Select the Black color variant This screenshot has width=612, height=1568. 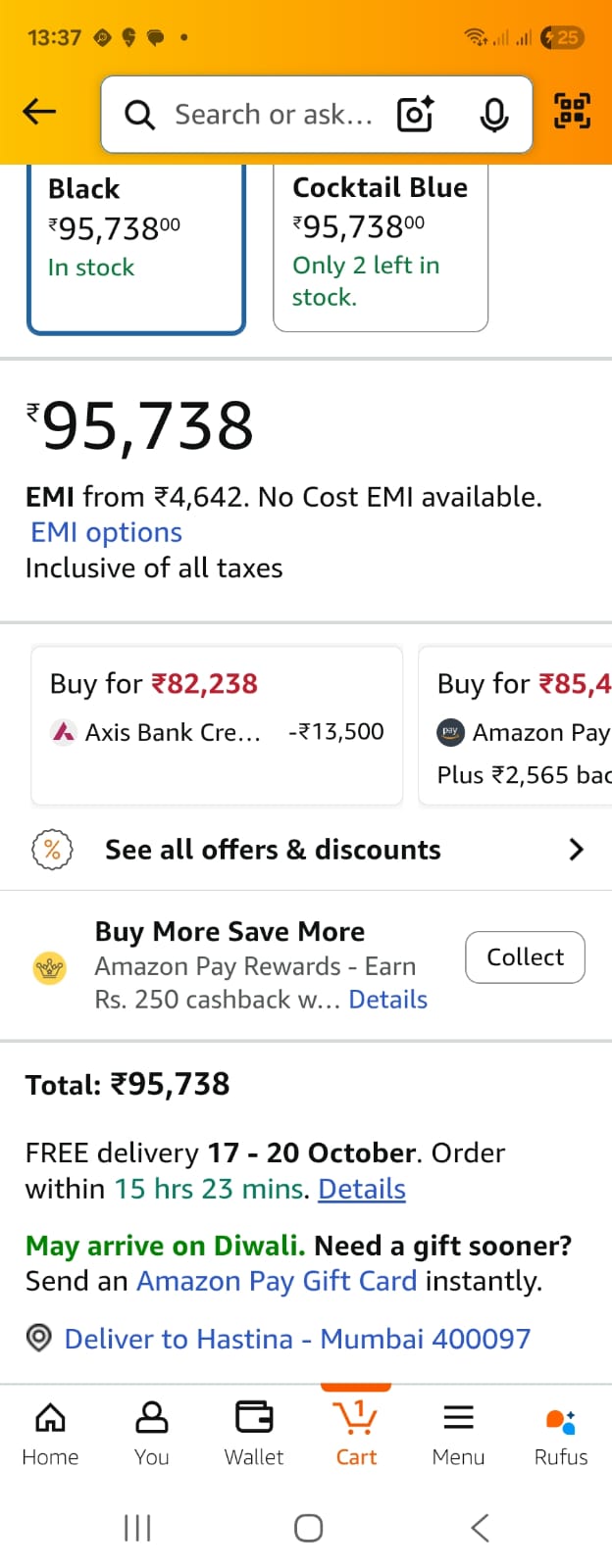click(136, 248)
